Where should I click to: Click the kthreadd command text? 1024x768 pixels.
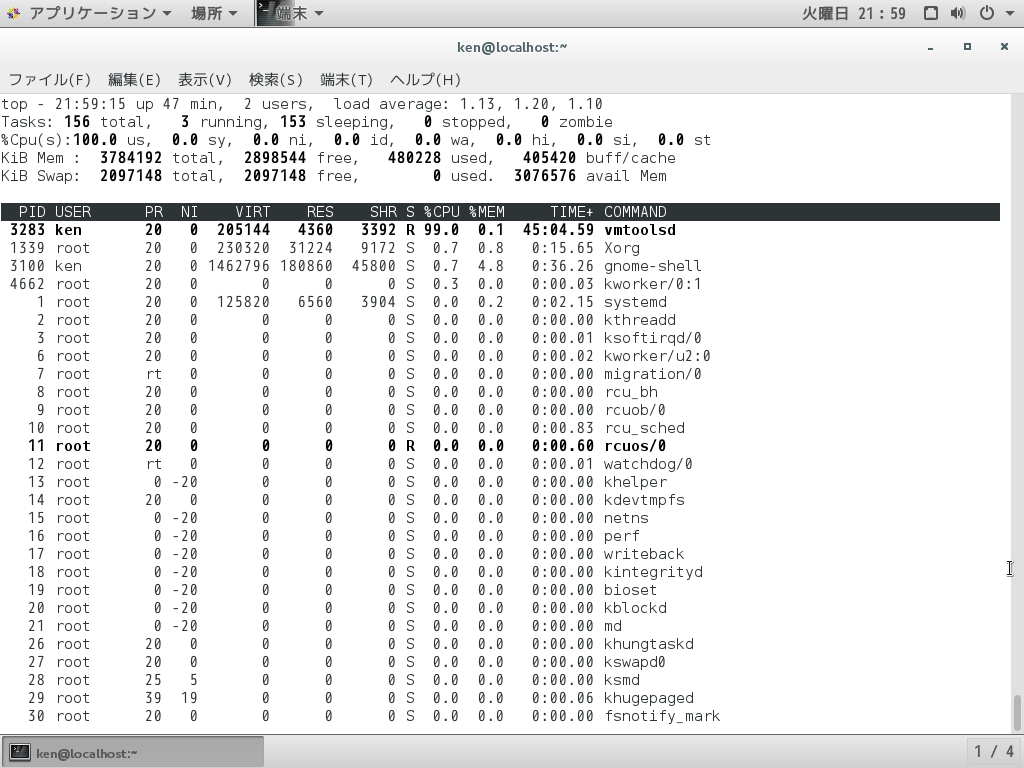click(640, 320)
